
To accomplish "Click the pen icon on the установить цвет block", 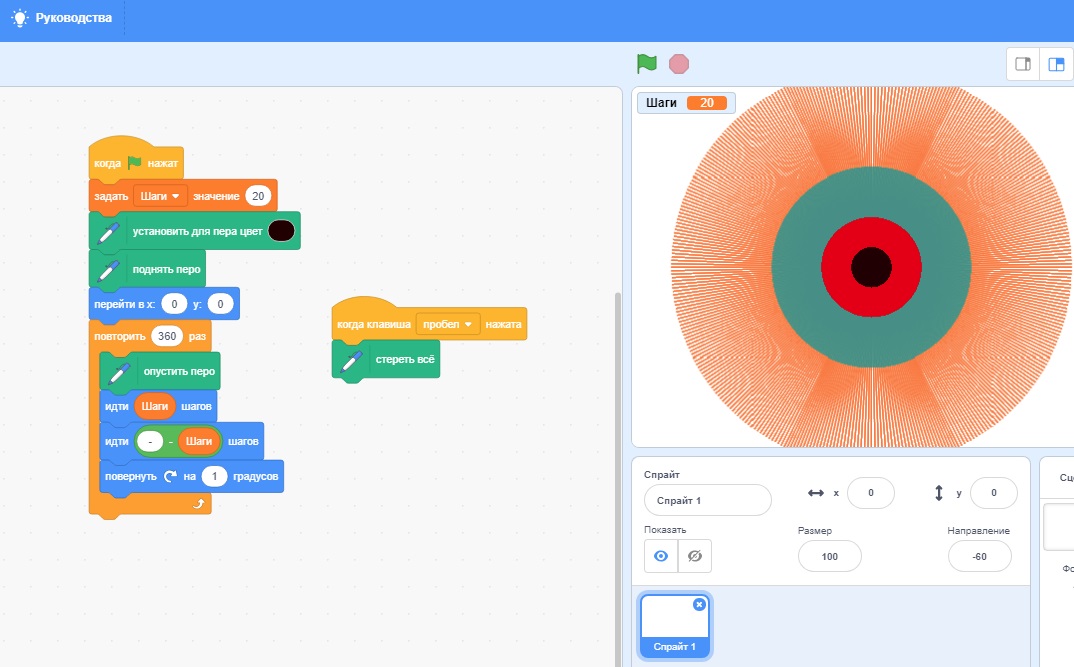I will 108,231.
